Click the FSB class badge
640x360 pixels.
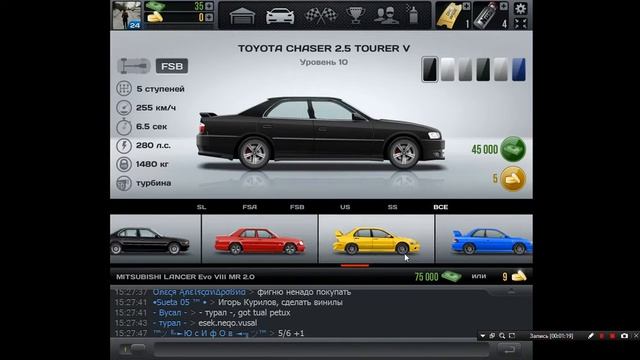(x=172, y=66)
